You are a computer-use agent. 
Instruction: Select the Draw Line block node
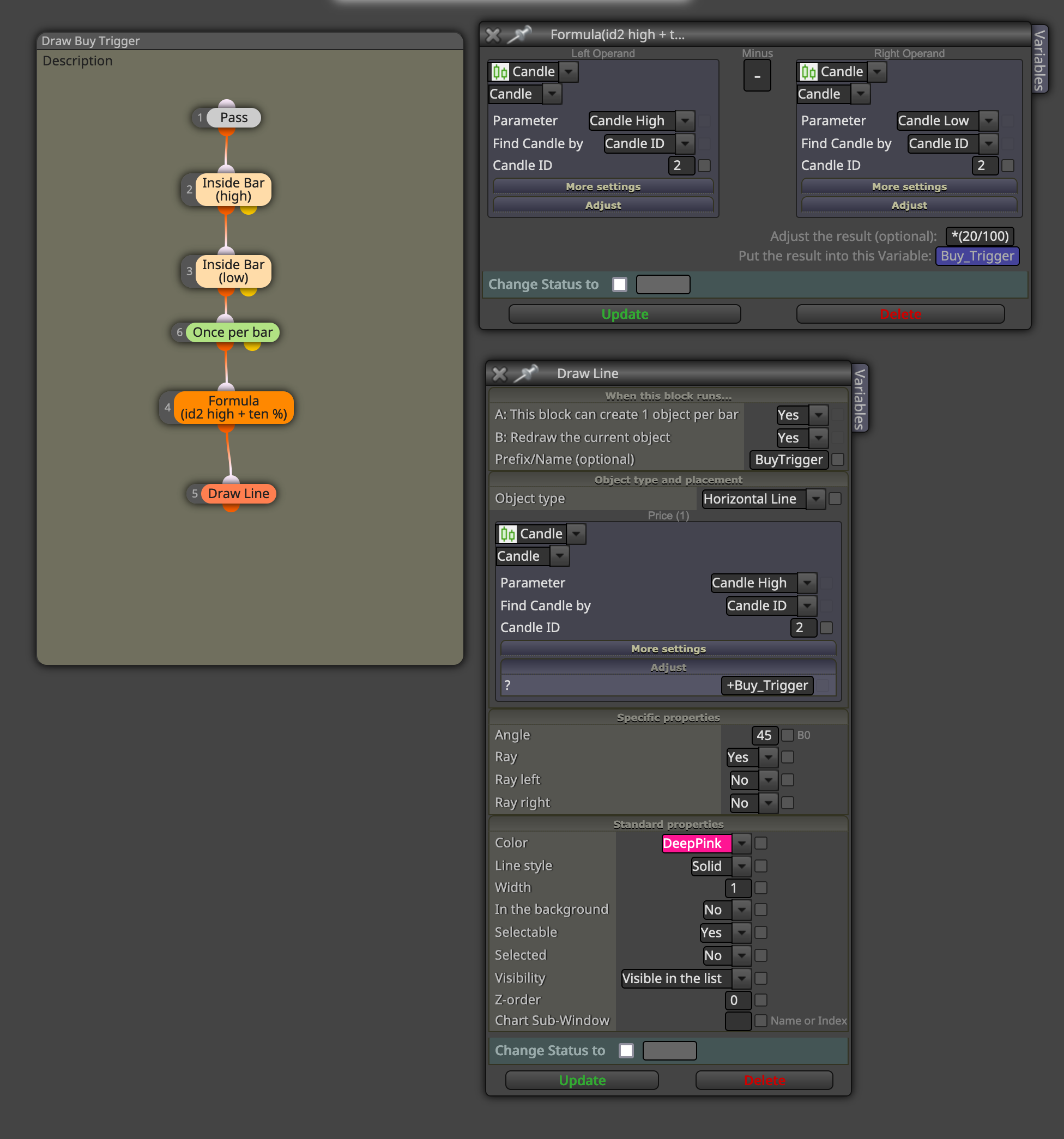pyautogui.click(x=238, y=493)
